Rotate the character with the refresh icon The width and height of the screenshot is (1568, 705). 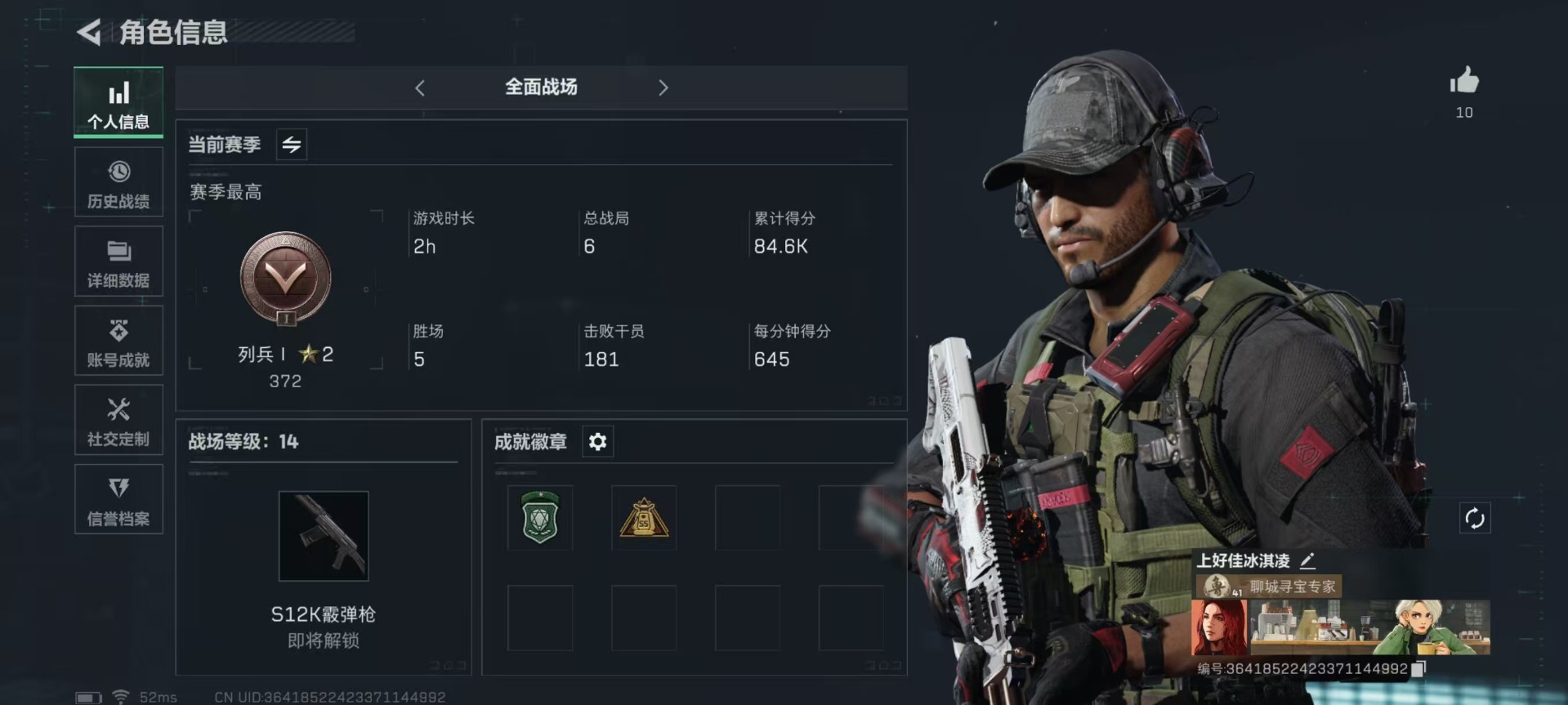click(1475, 519)
